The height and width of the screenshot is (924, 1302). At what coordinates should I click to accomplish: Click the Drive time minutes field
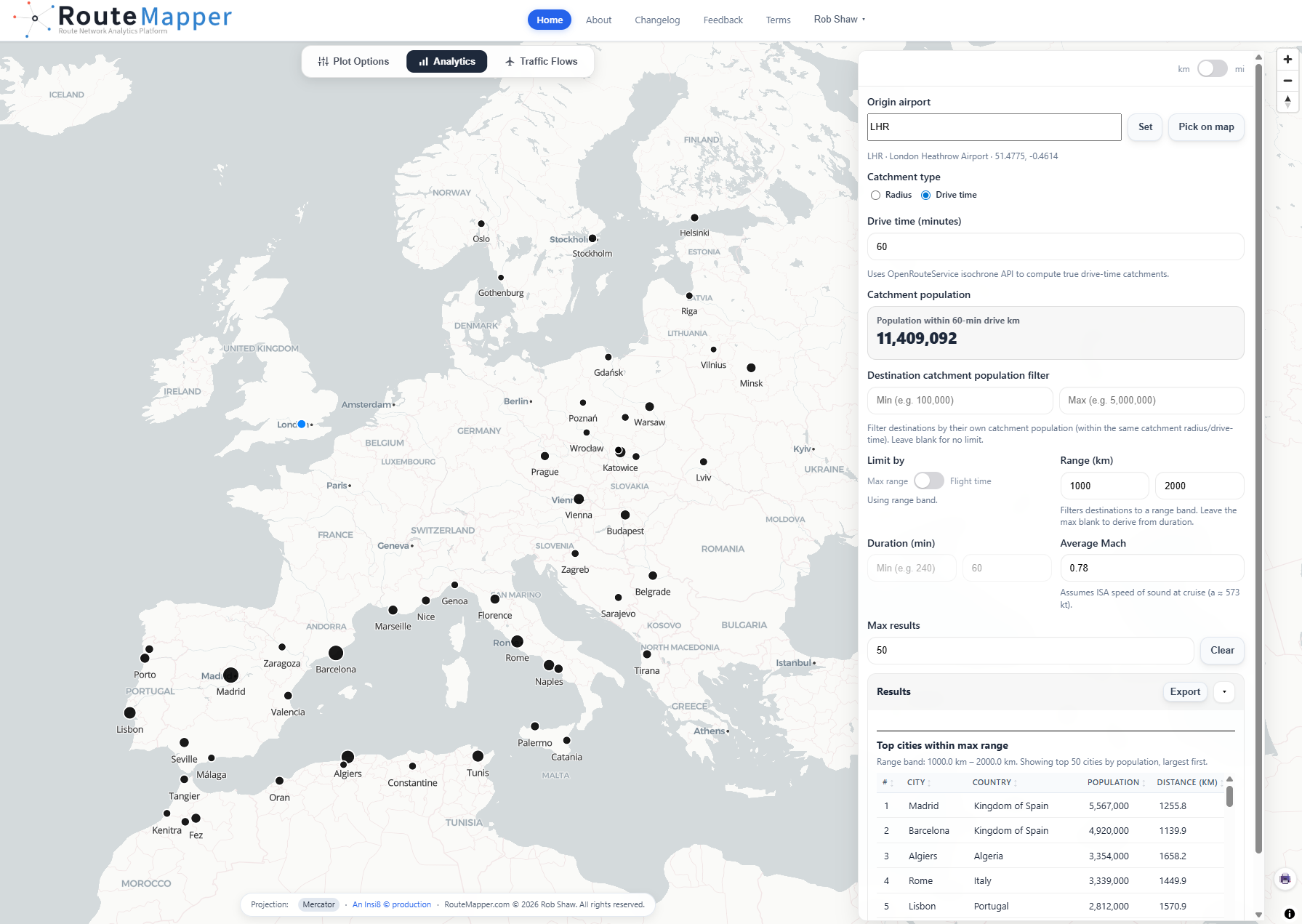1056,246
